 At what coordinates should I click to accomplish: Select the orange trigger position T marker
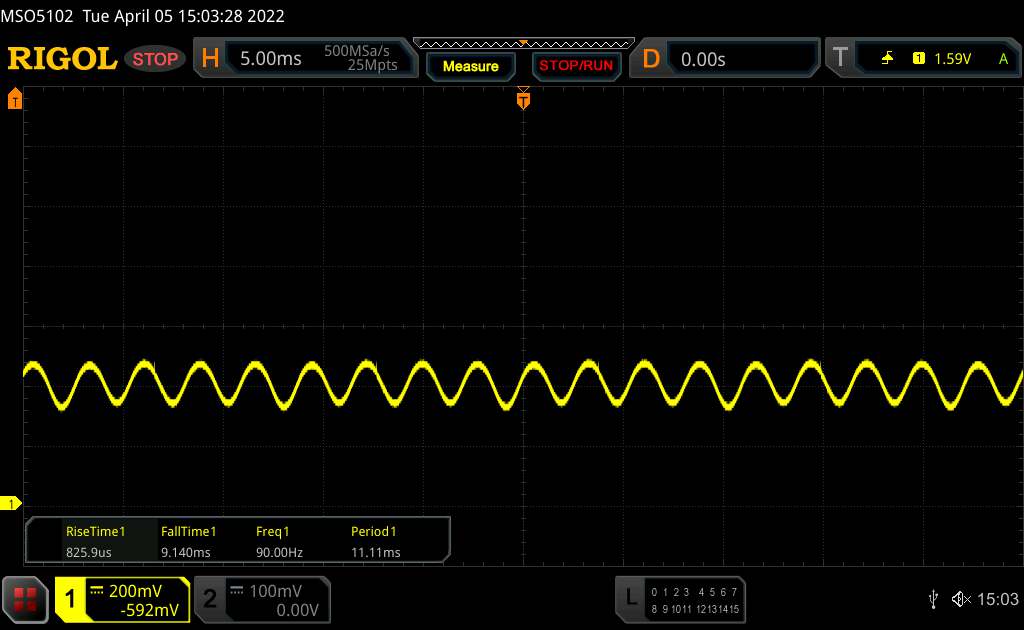pos(523,99)
